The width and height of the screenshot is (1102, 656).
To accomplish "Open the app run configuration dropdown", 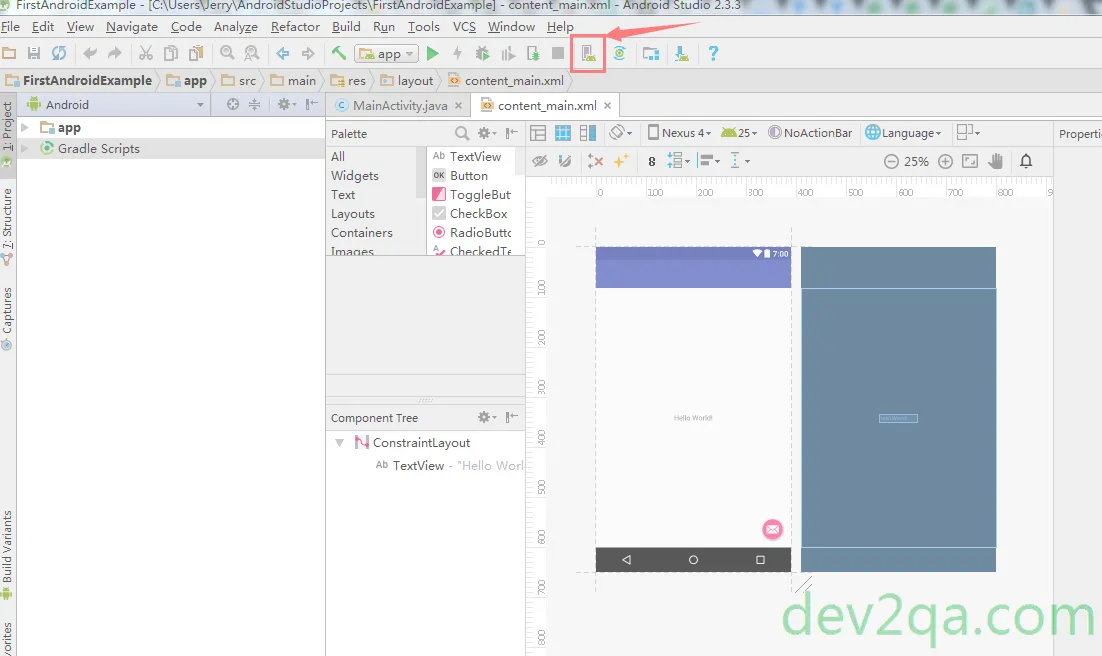I will [387, 53].
